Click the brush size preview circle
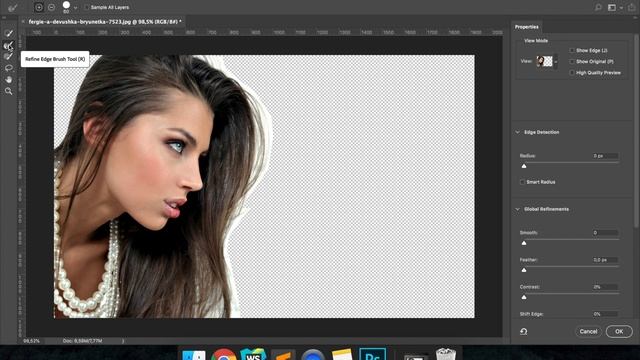 coord(66,5)
